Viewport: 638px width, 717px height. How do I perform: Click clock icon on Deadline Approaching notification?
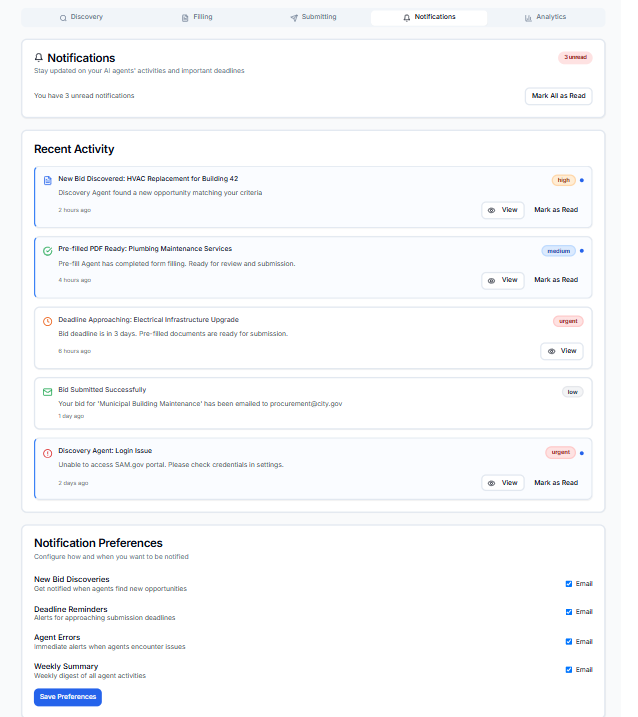click(48, 321)
